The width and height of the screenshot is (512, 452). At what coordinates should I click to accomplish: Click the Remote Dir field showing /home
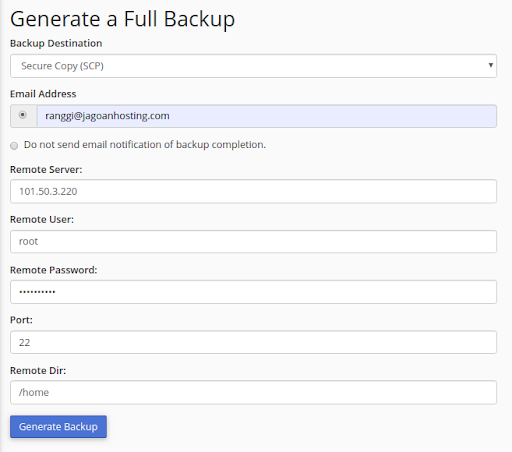pyautogui.click(x=253, y=392)
